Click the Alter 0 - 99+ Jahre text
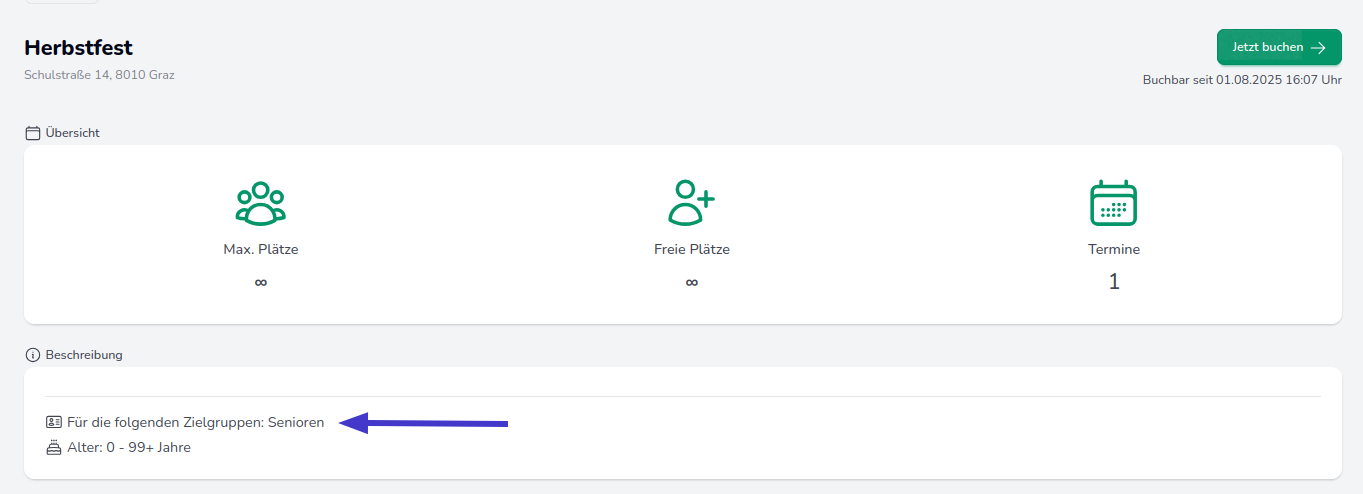 tap(128, 448)
